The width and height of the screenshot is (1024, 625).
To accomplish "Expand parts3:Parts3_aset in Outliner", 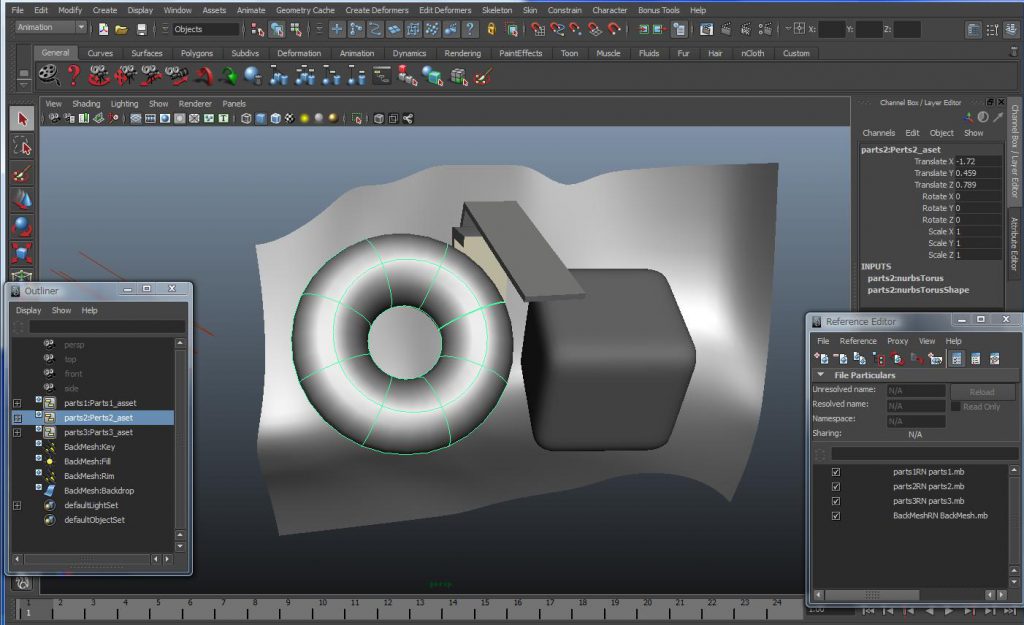I will (17, 432).
